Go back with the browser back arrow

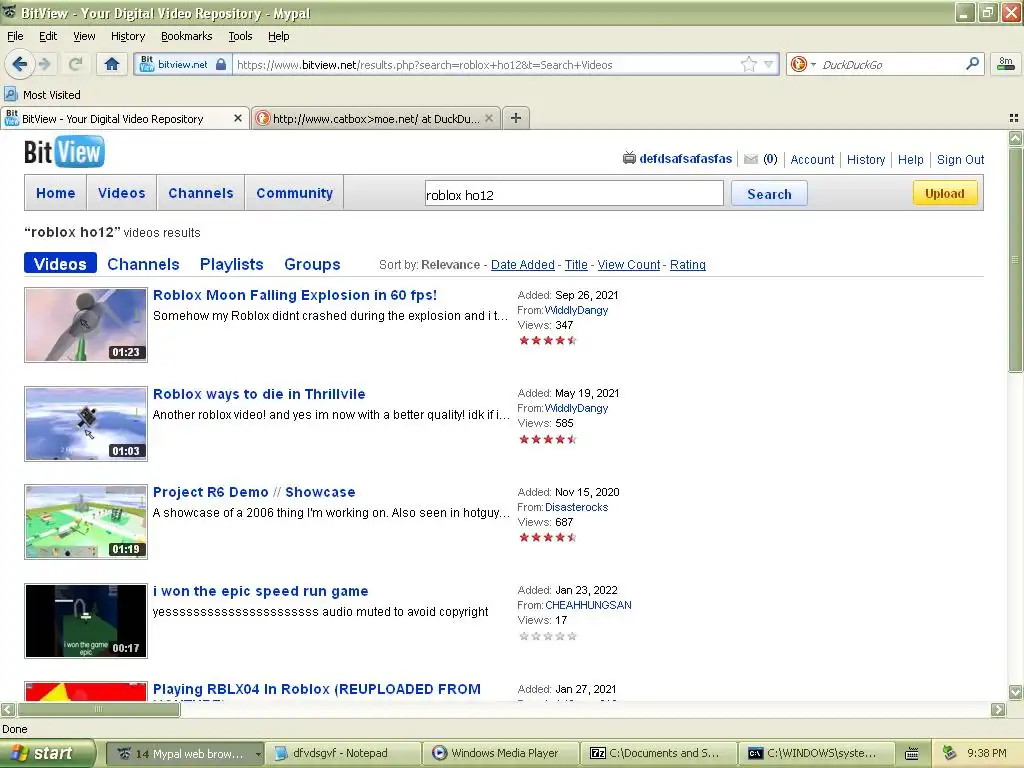coord(19,64)
